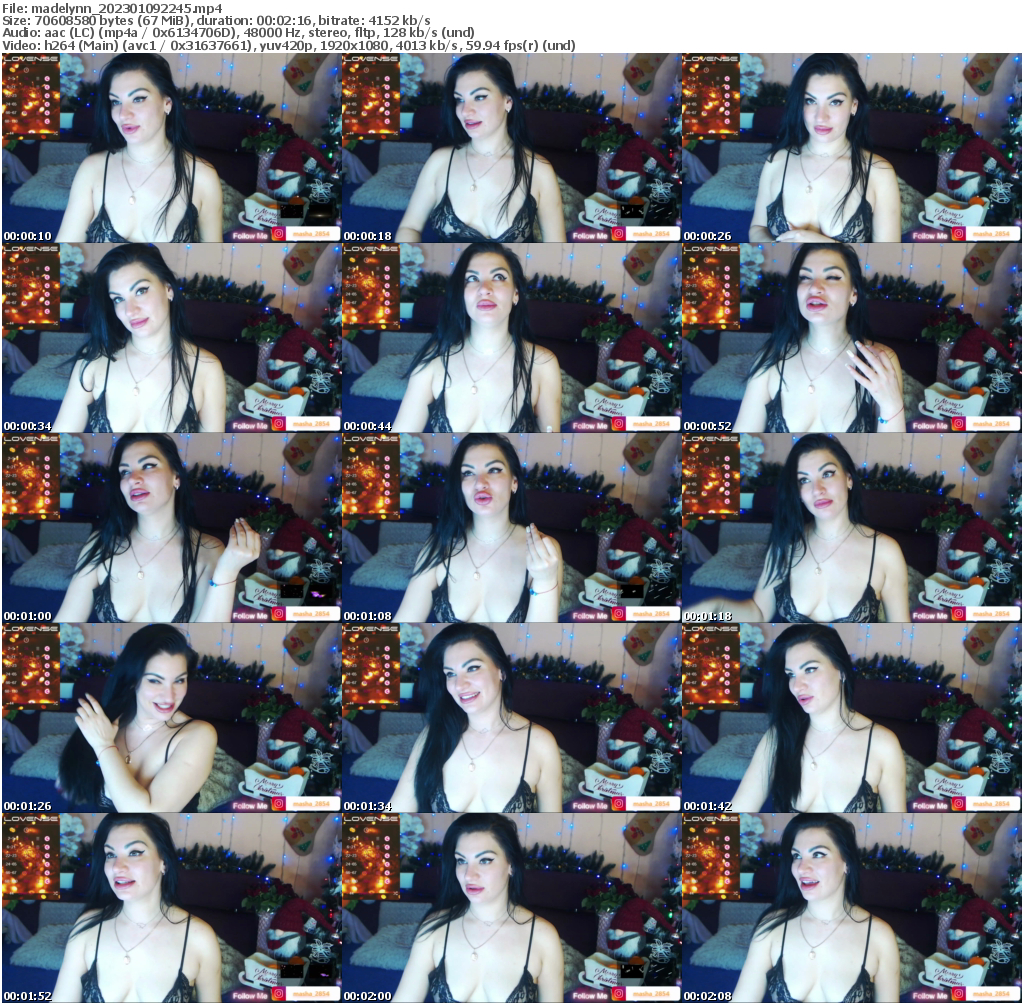1024x1003 pixels.
Task: Toggle the timestamp overlay on the 00:00:10 frame
Action: [x=25, y=234]
